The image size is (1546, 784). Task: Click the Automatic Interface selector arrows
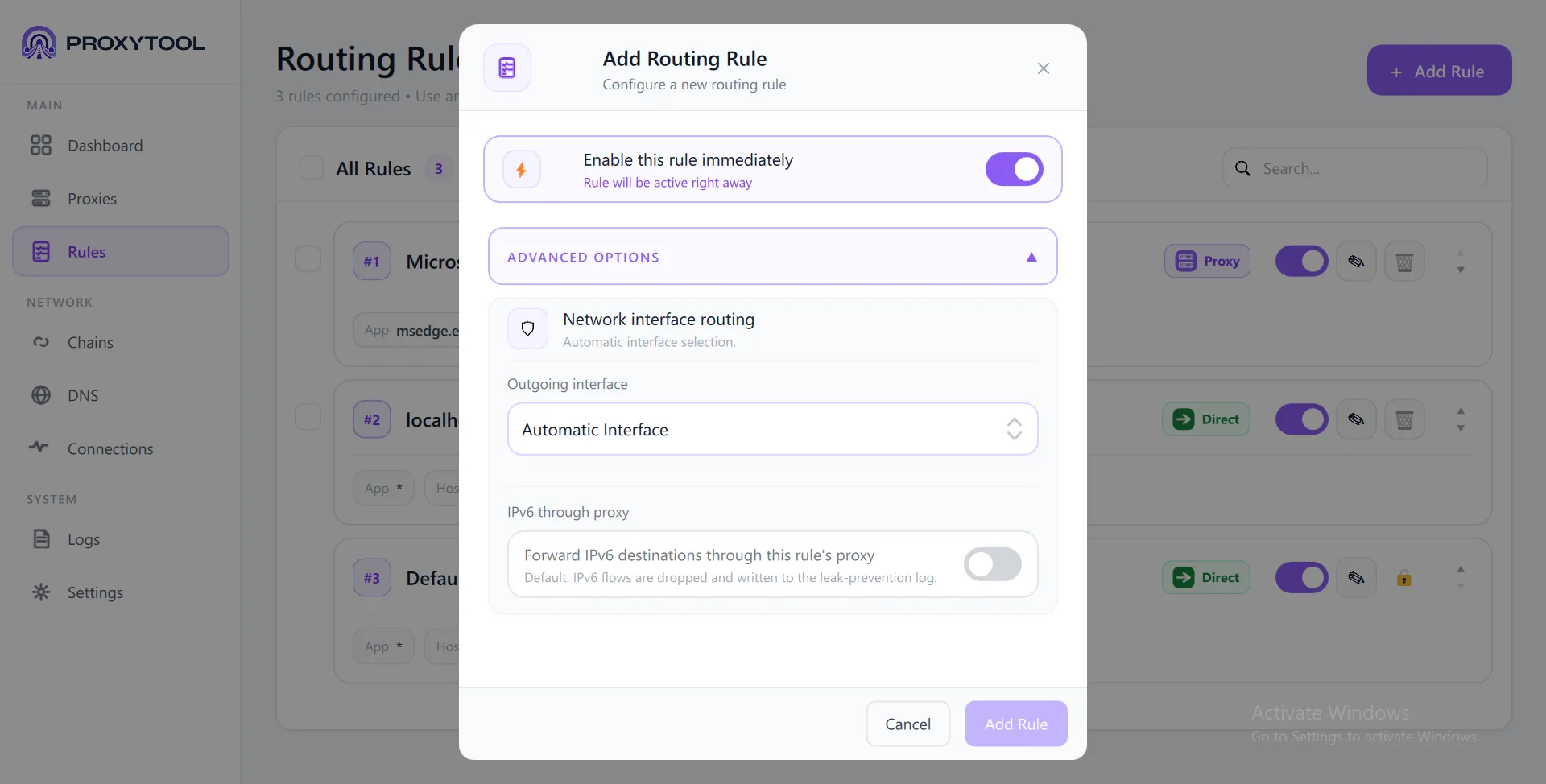(x=1015, y=430)
